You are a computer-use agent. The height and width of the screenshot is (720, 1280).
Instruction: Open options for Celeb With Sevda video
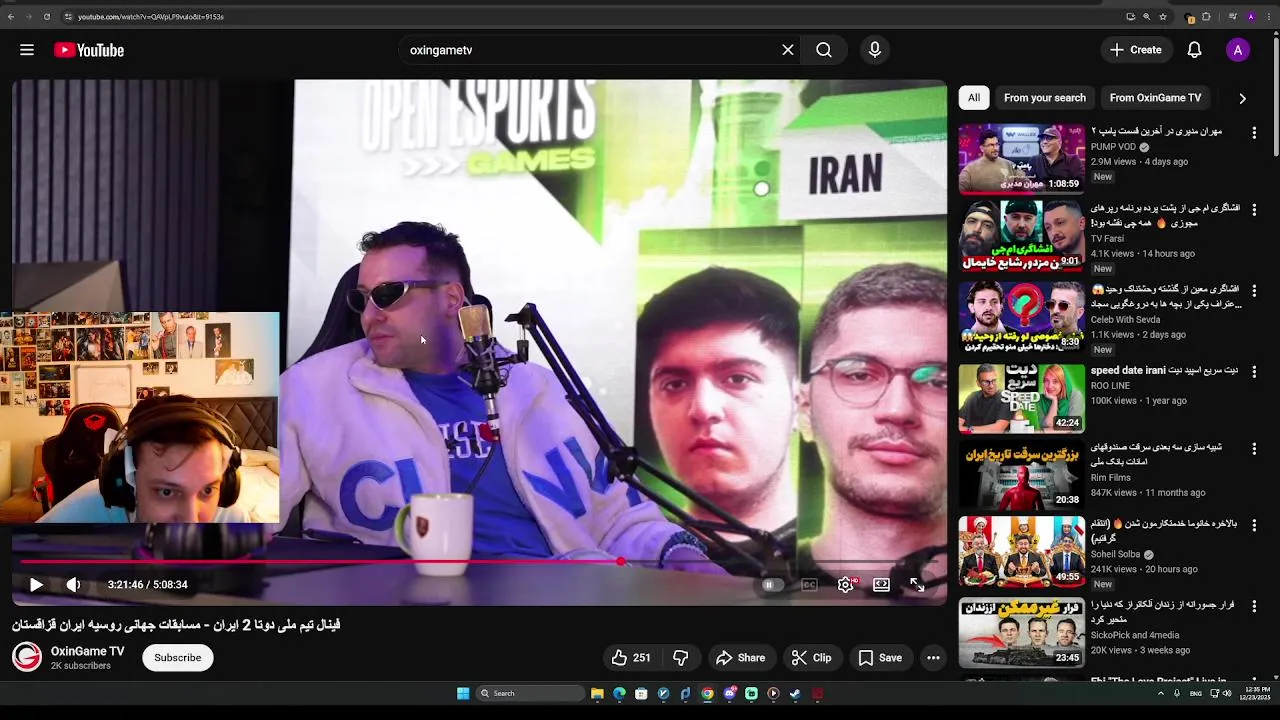1254,291
